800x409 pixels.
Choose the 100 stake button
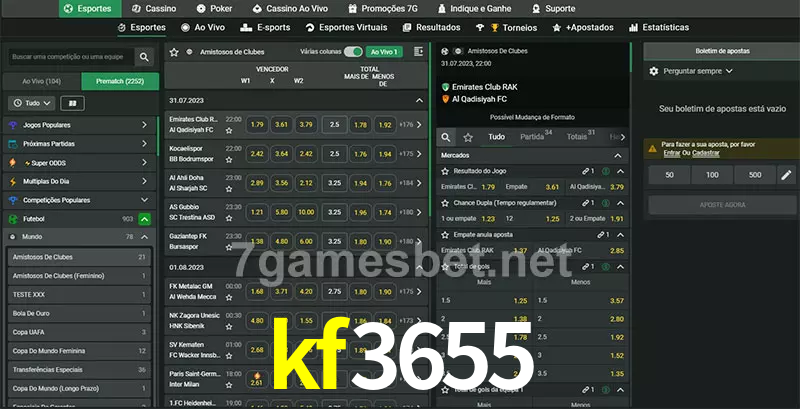click(712, 175)
